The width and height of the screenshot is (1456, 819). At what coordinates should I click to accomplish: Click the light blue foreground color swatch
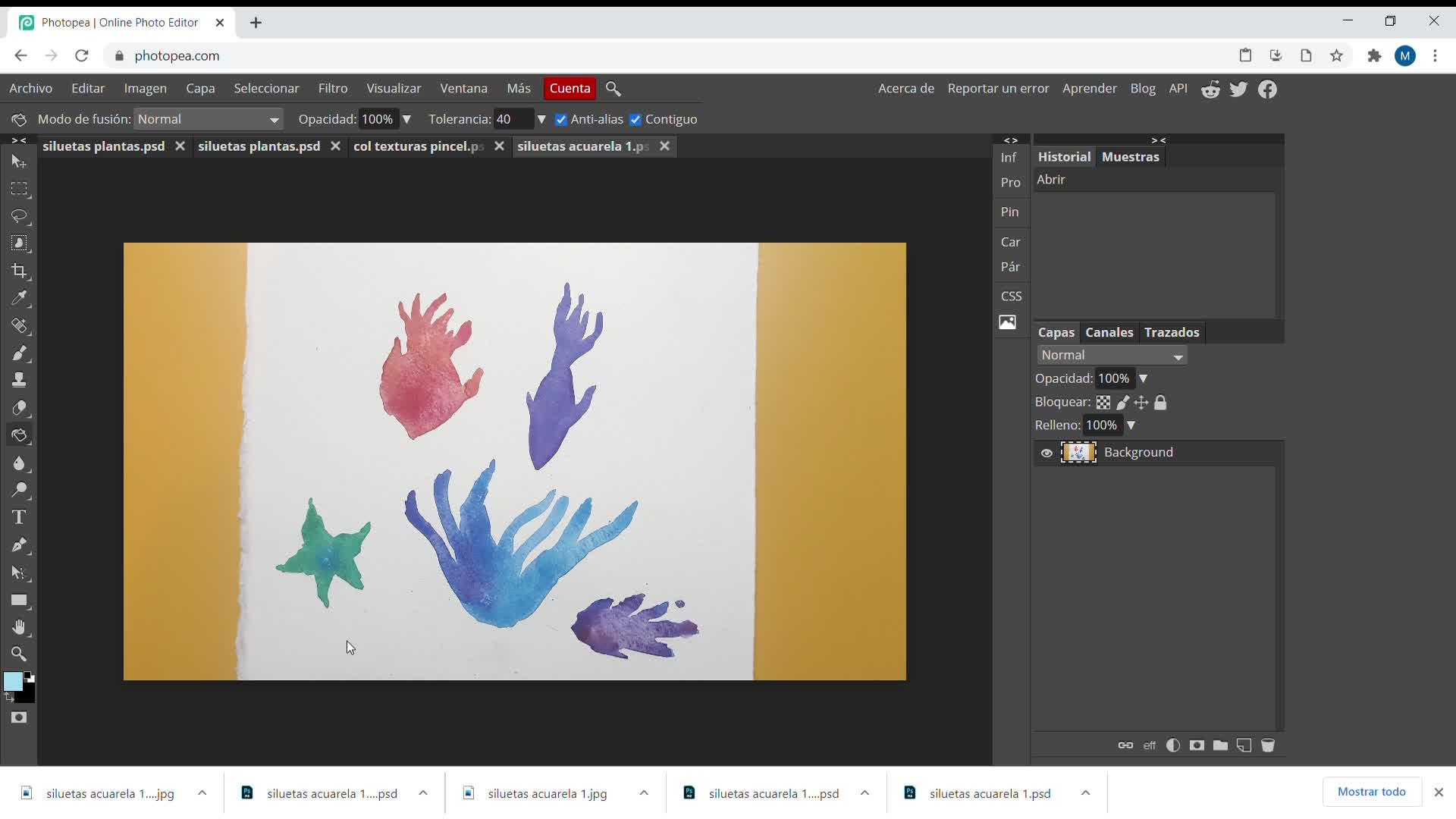pos(12,681)
